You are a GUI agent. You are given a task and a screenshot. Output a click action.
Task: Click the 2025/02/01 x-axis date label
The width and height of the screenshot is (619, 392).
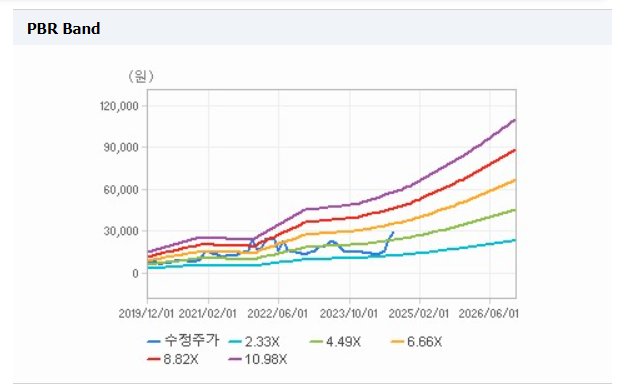[419, 314]
